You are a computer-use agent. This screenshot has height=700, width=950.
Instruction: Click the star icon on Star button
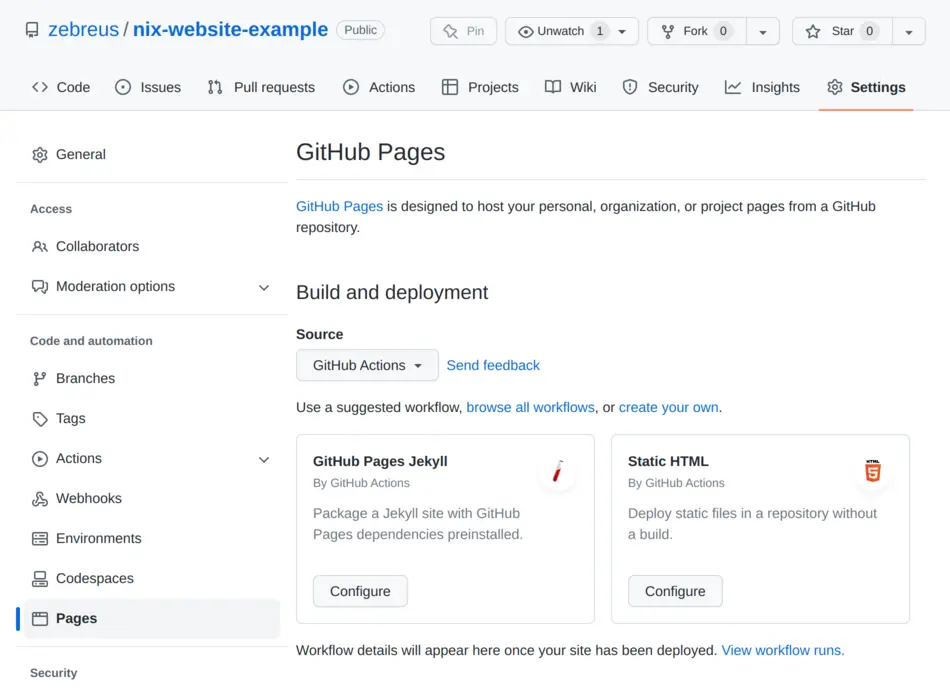click(813, 32)
